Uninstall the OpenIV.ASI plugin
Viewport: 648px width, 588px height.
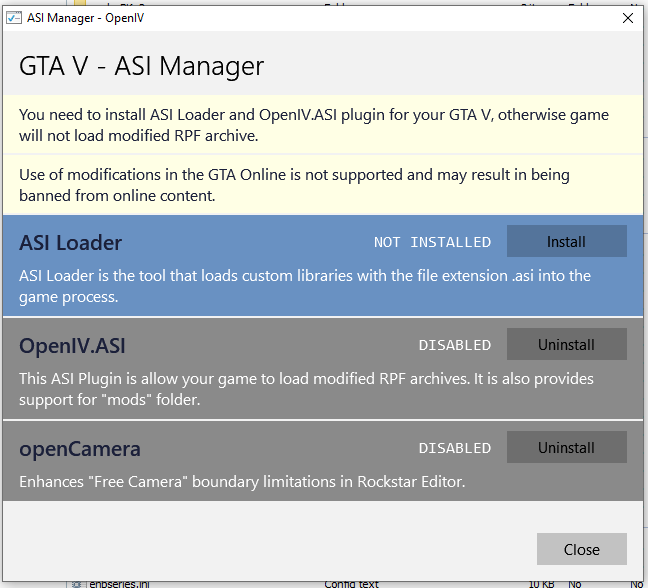click(566, 344)
